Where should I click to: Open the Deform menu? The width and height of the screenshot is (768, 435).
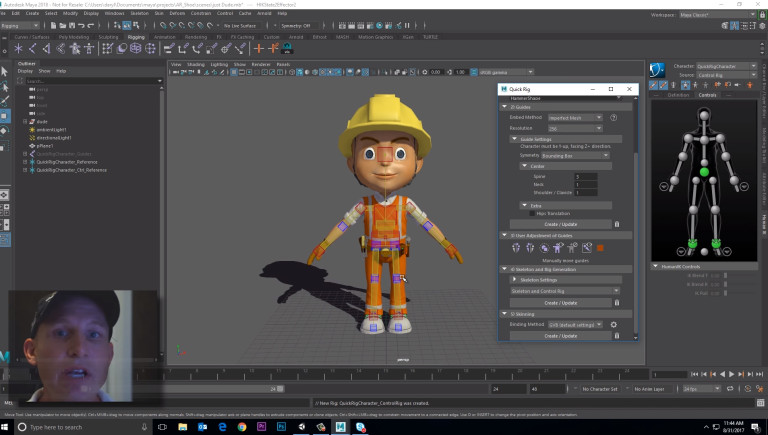tap(177, 13)
